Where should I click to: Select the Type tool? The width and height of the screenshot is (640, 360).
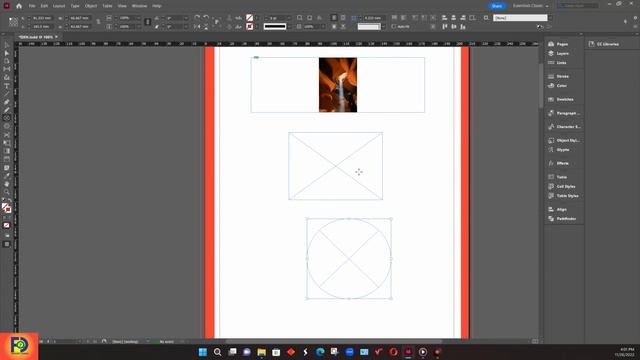pos(7,86)
